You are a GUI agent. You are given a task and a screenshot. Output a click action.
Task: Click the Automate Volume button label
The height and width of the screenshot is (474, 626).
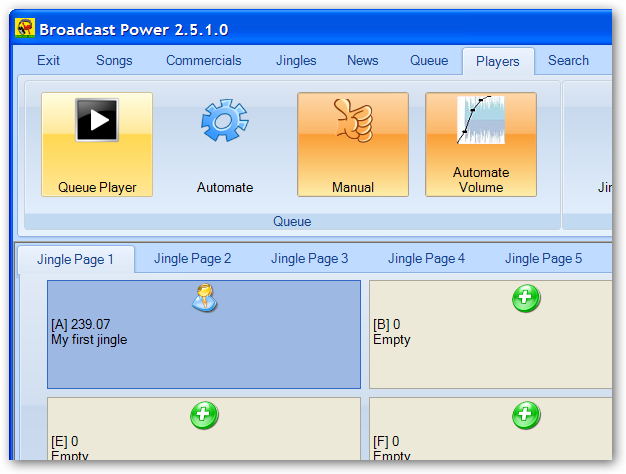tap(481, 180)
